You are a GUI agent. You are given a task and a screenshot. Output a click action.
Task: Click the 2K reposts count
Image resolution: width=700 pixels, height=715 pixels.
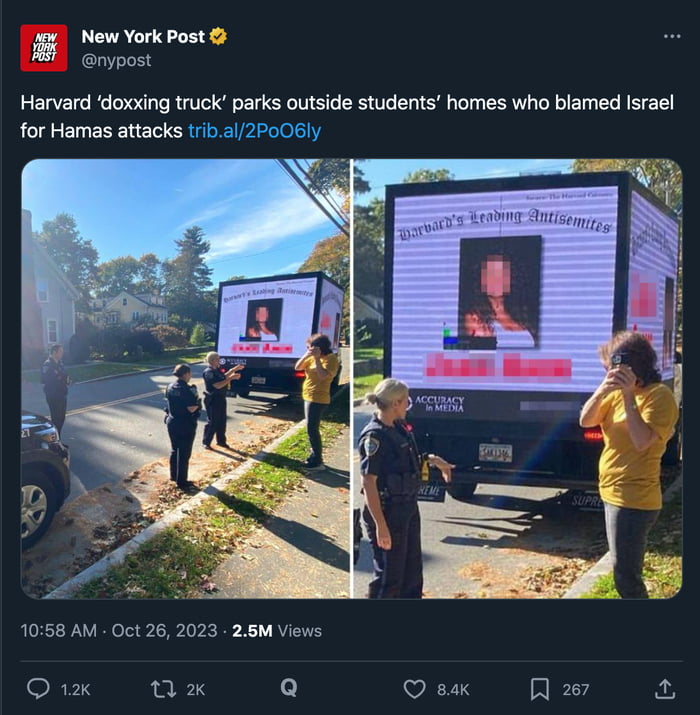(196, 689)
